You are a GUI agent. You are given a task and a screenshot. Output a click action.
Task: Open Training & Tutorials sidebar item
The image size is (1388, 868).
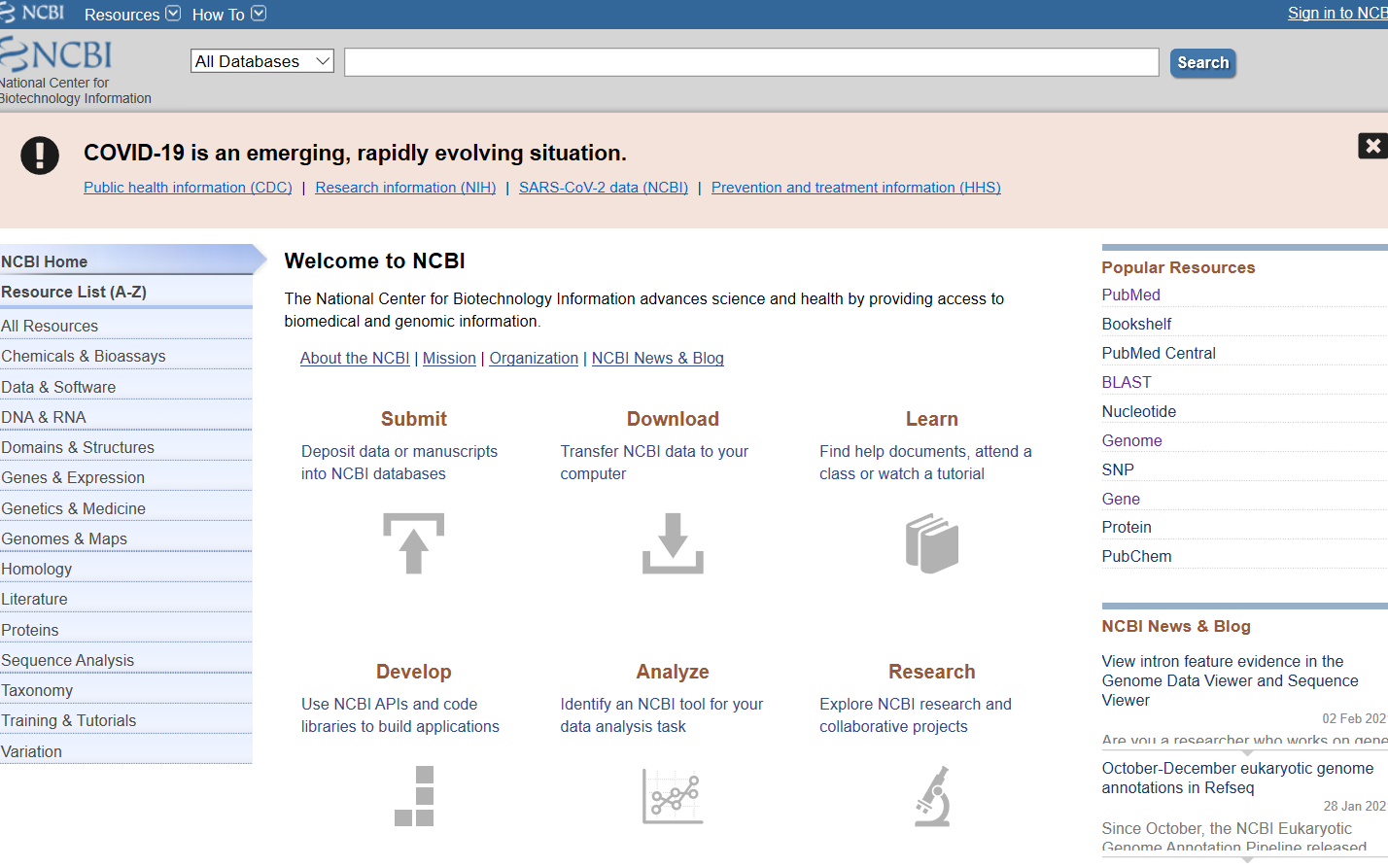tap(126, 720)
